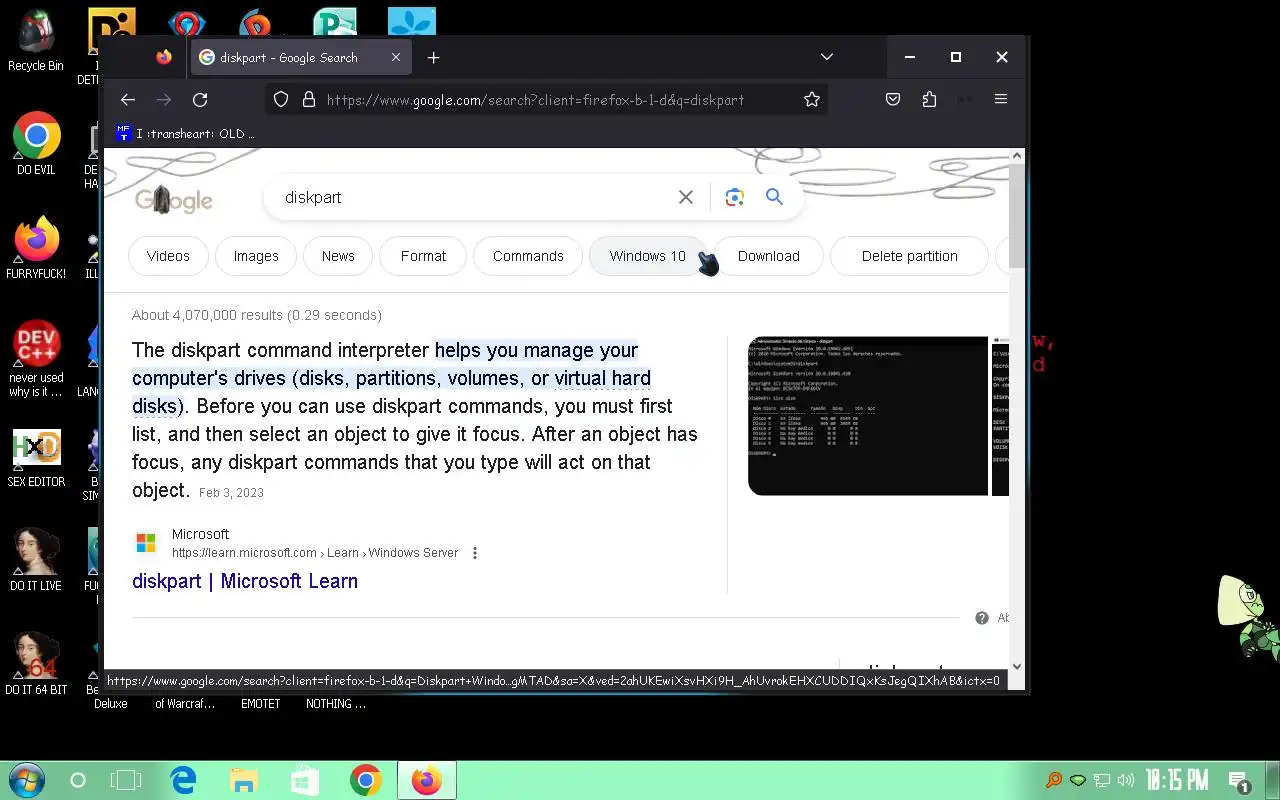Screen dimensions: 1280x800
Task: Click the results count text
Action: tap(257, 315)
